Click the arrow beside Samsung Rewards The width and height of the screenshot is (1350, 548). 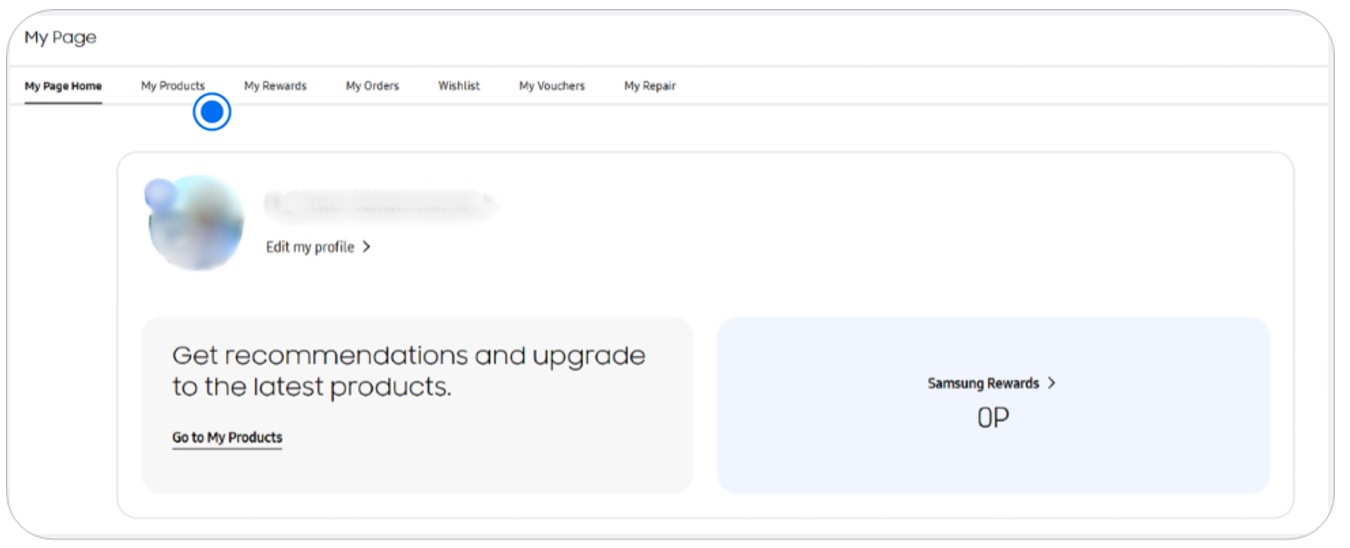coord(1052,383)
